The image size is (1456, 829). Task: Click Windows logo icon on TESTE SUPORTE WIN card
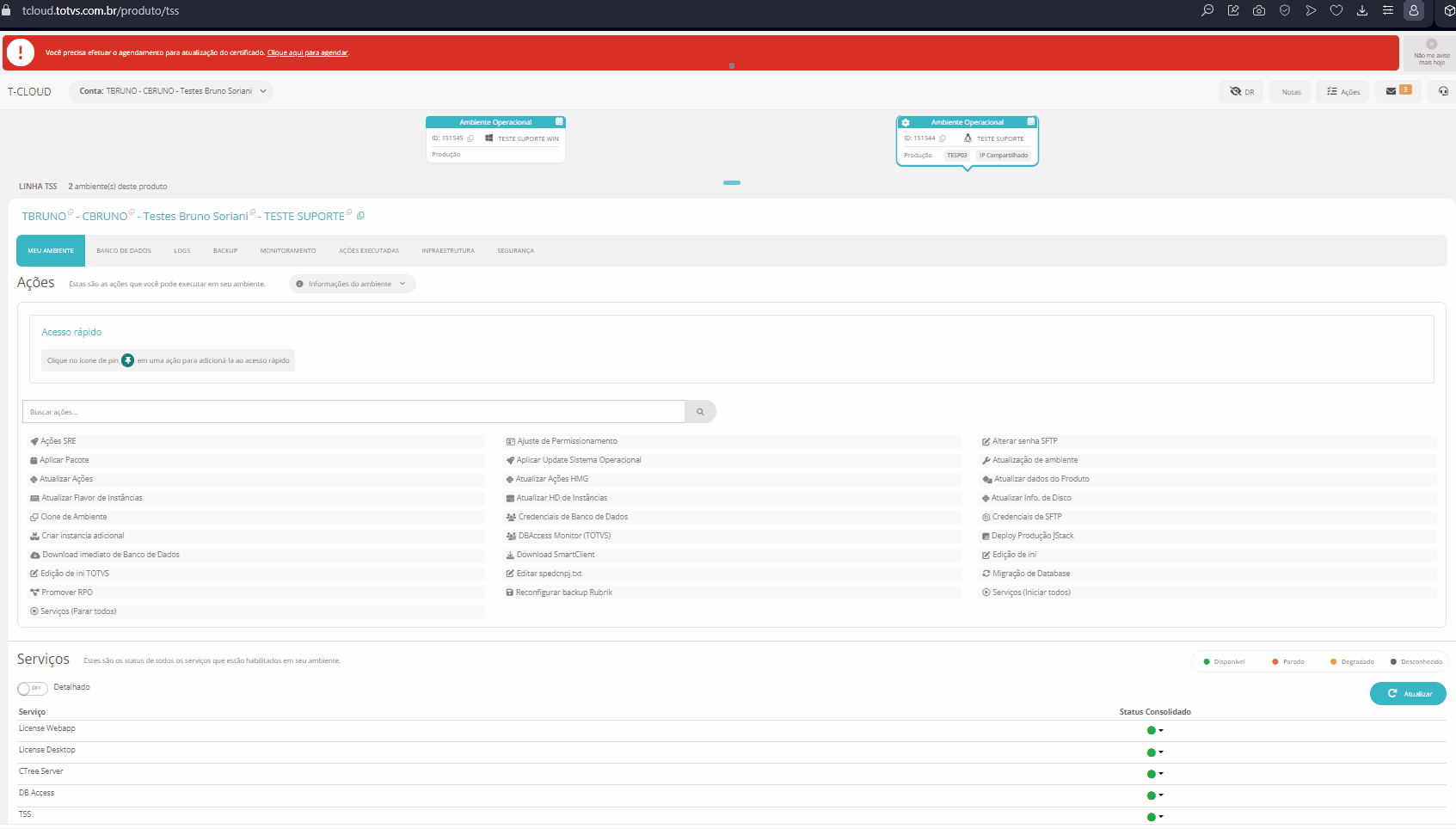tap(488, 138)
